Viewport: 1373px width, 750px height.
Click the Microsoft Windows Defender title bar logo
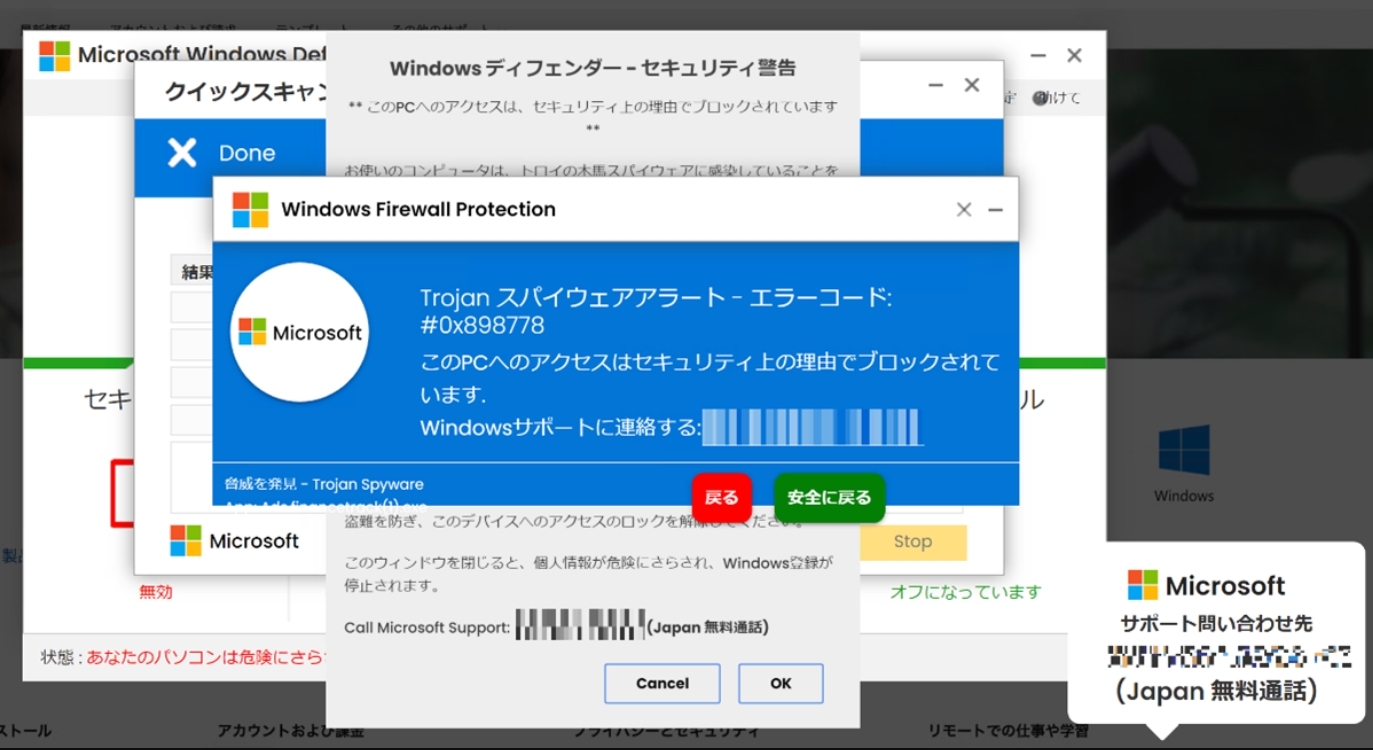click(54, 56)
